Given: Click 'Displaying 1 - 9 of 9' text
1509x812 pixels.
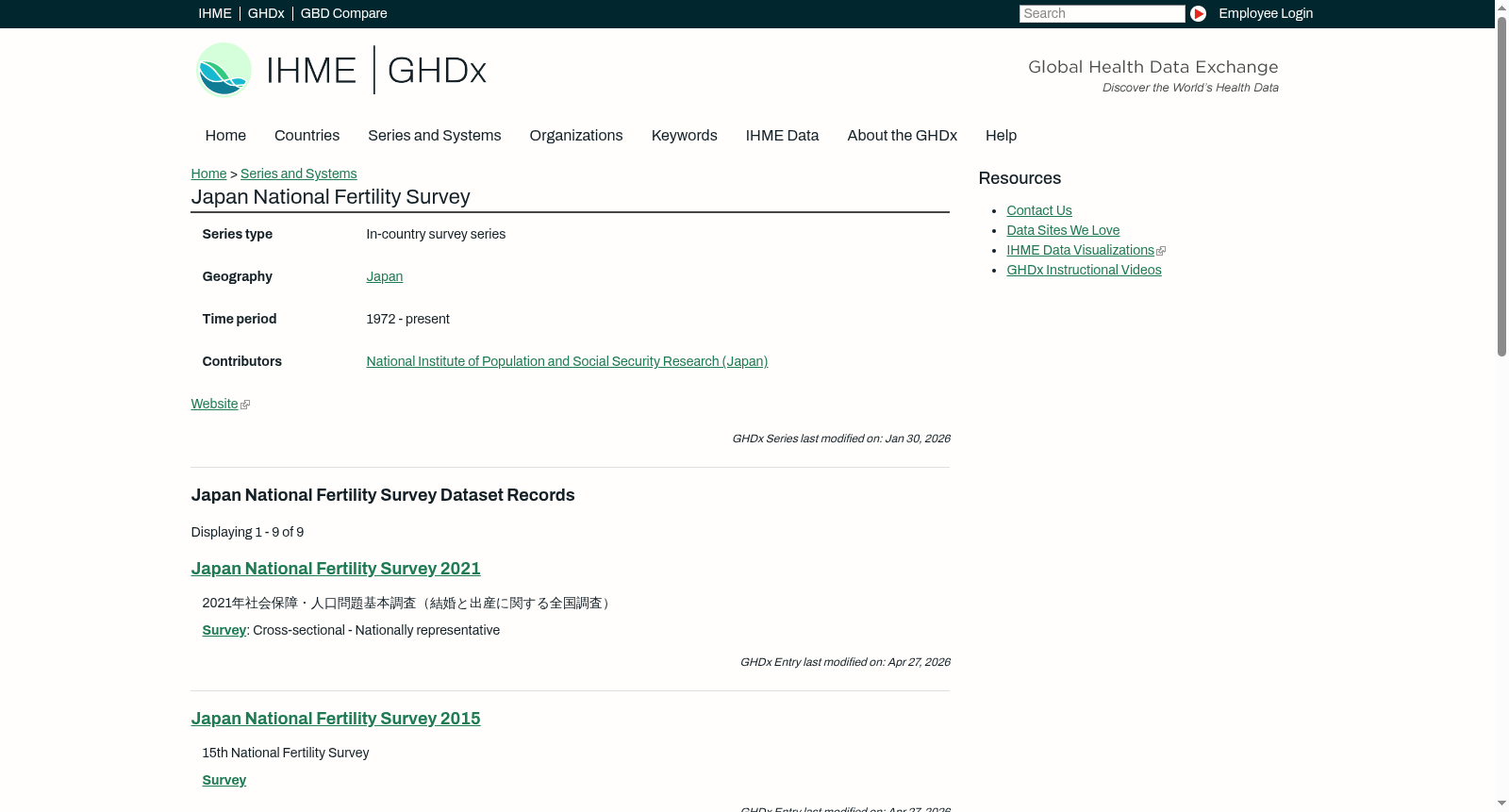Looking at the screenshot, I should click(247, 532).
